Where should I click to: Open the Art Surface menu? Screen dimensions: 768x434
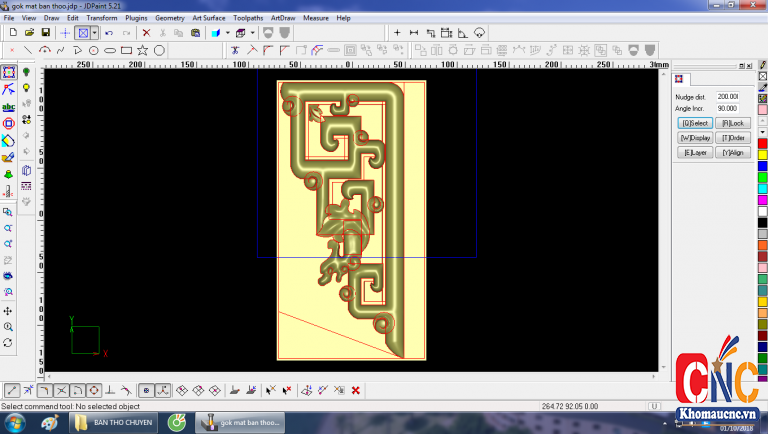pos(208,18)
